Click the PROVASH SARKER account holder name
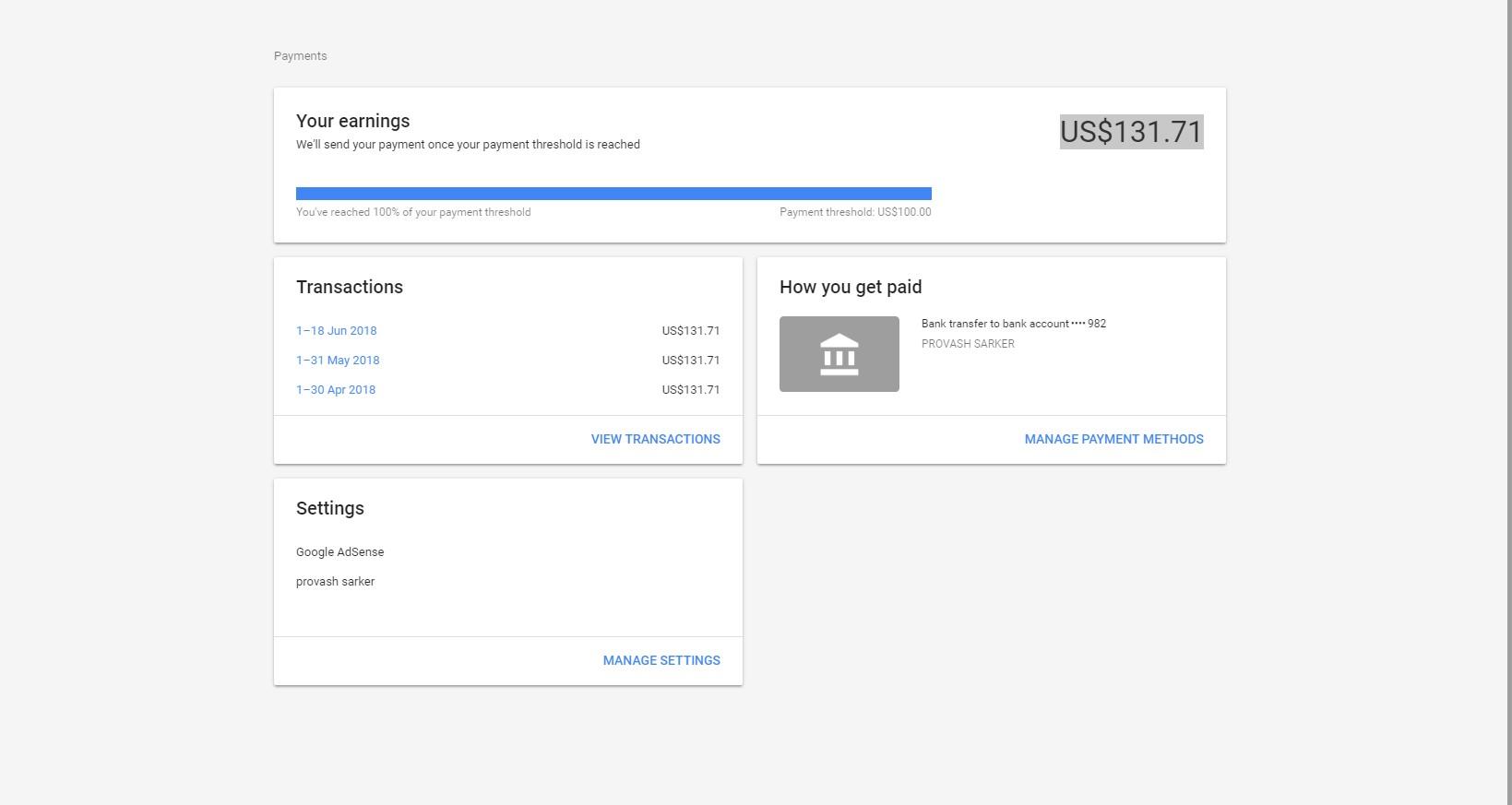 [x=968, y=344]
